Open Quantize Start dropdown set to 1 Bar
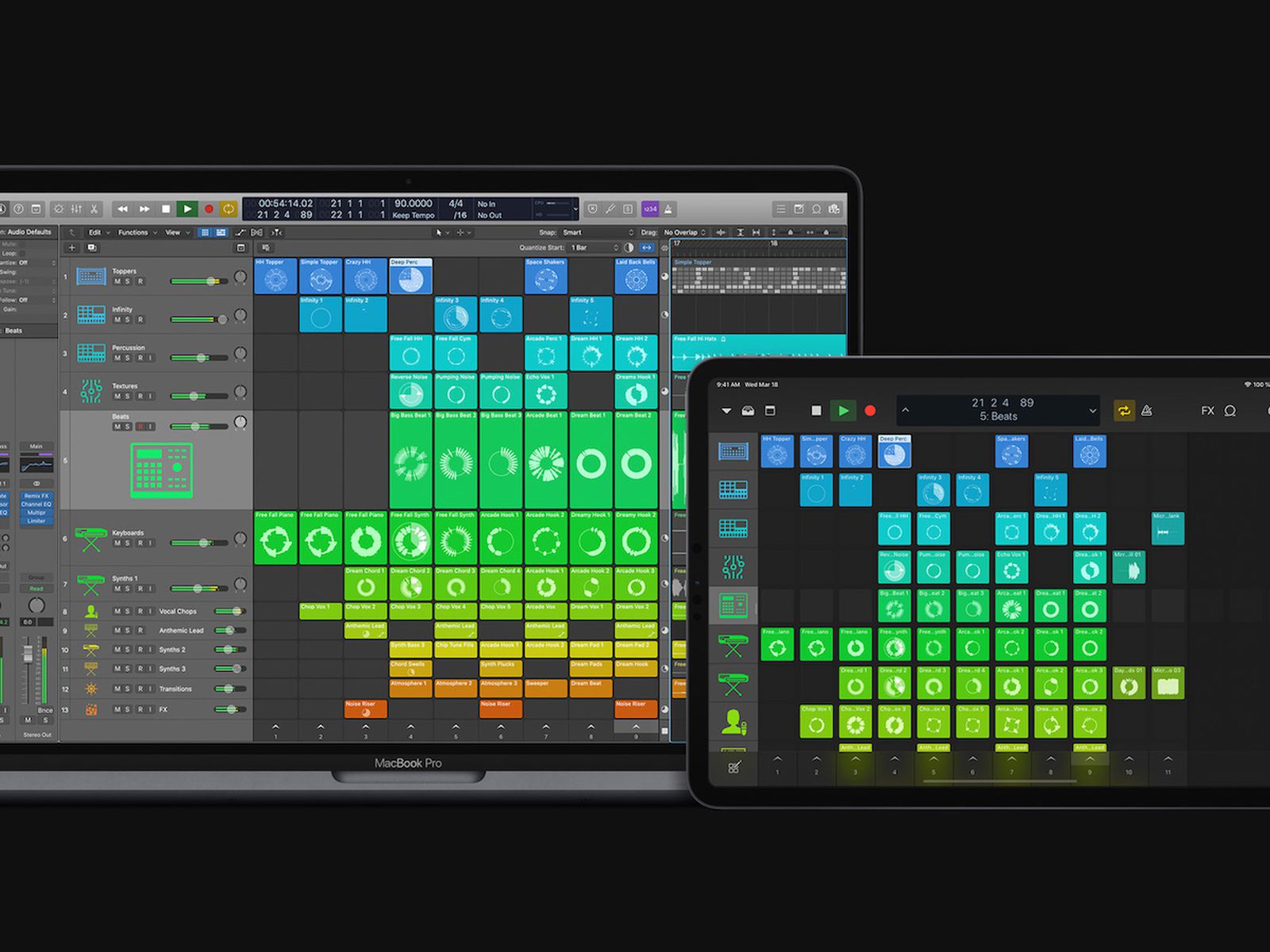The height and width of the screenshot is (952, 1270). pos(594,248)
